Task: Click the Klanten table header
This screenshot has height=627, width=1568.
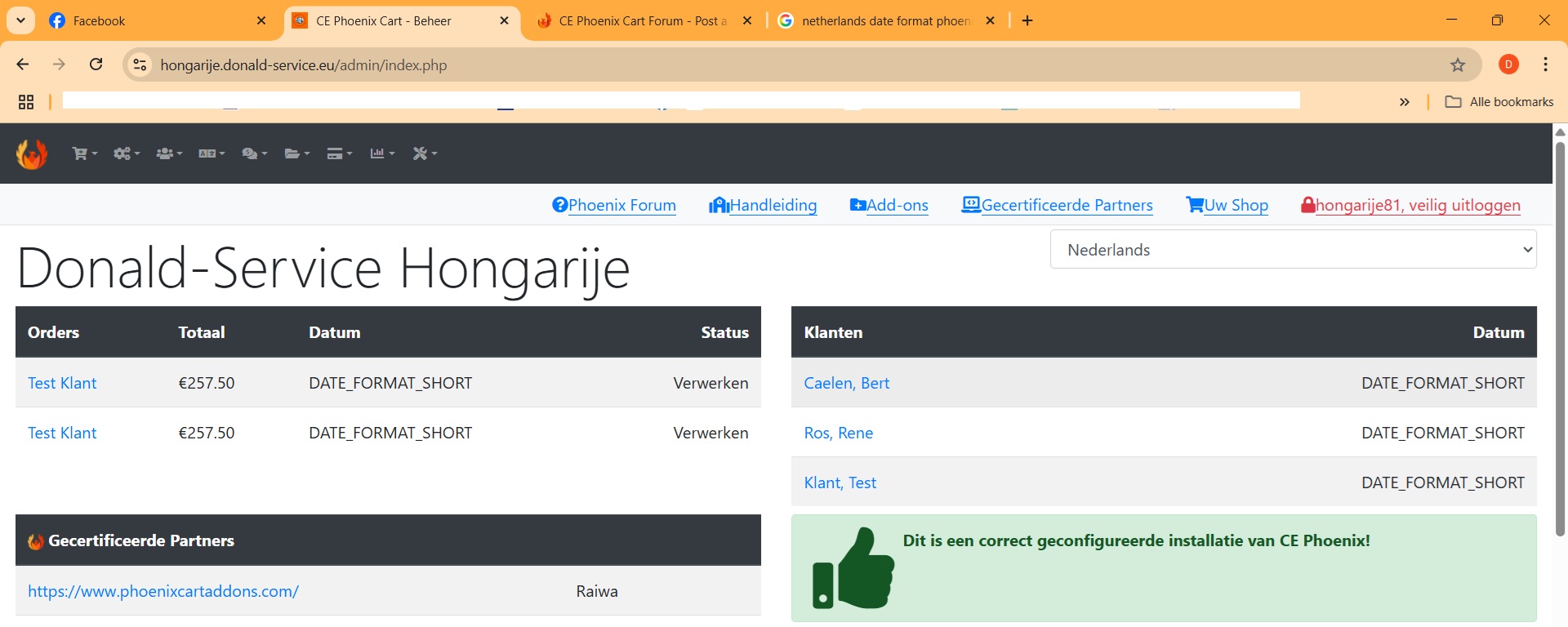Action: pyautogui.click(x=833, y=332)
